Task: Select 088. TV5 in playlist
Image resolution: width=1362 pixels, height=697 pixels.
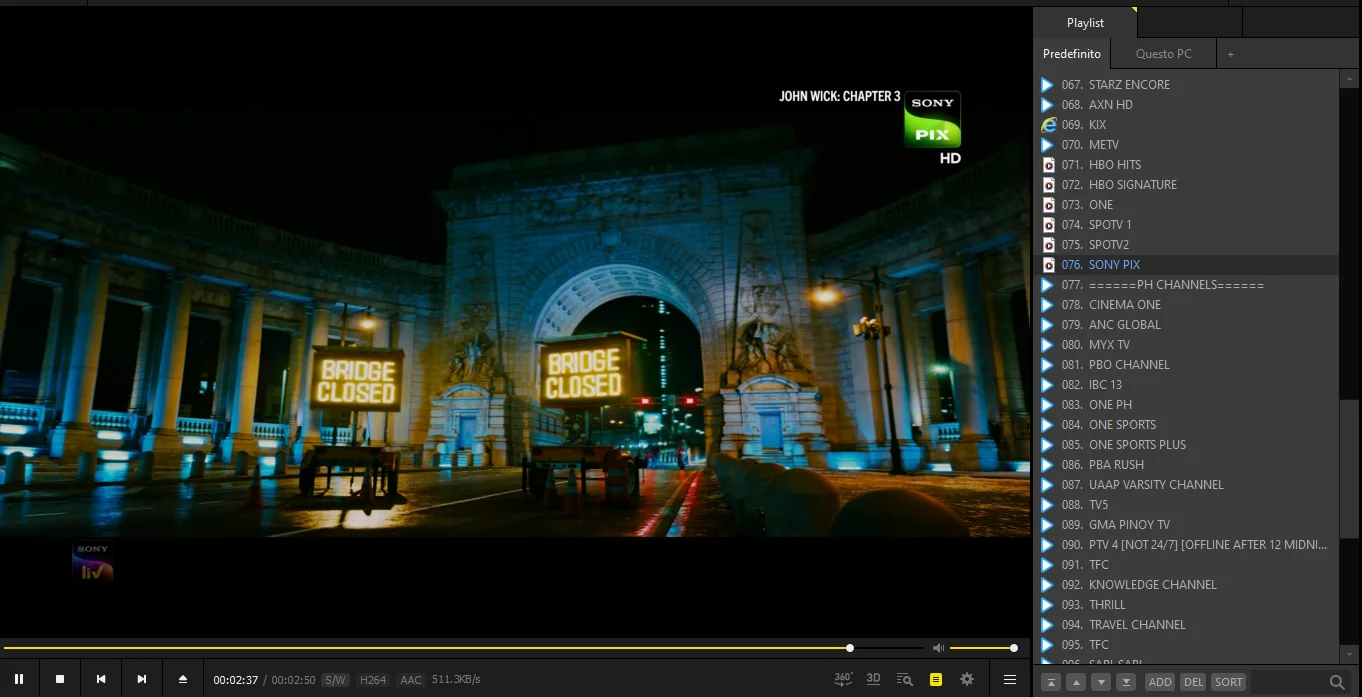Action: (1186, 505)
